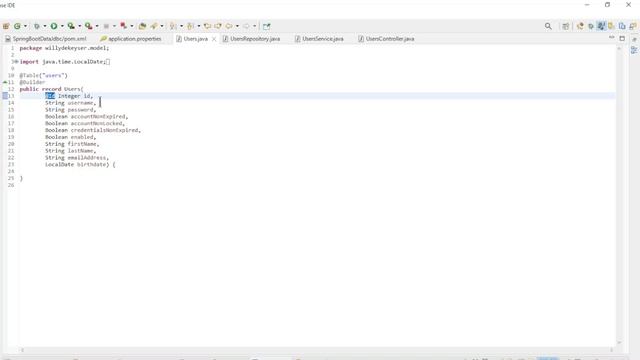Viewport: 640px width, 360px height.
Task: Click the yellow arrow icon just left of Back
Action: pyautogui.click(x=218, y=26)
